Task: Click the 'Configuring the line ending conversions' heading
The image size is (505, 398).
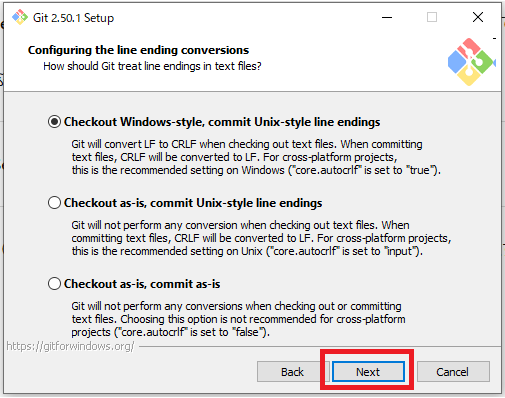Action: tap(138, 50)
